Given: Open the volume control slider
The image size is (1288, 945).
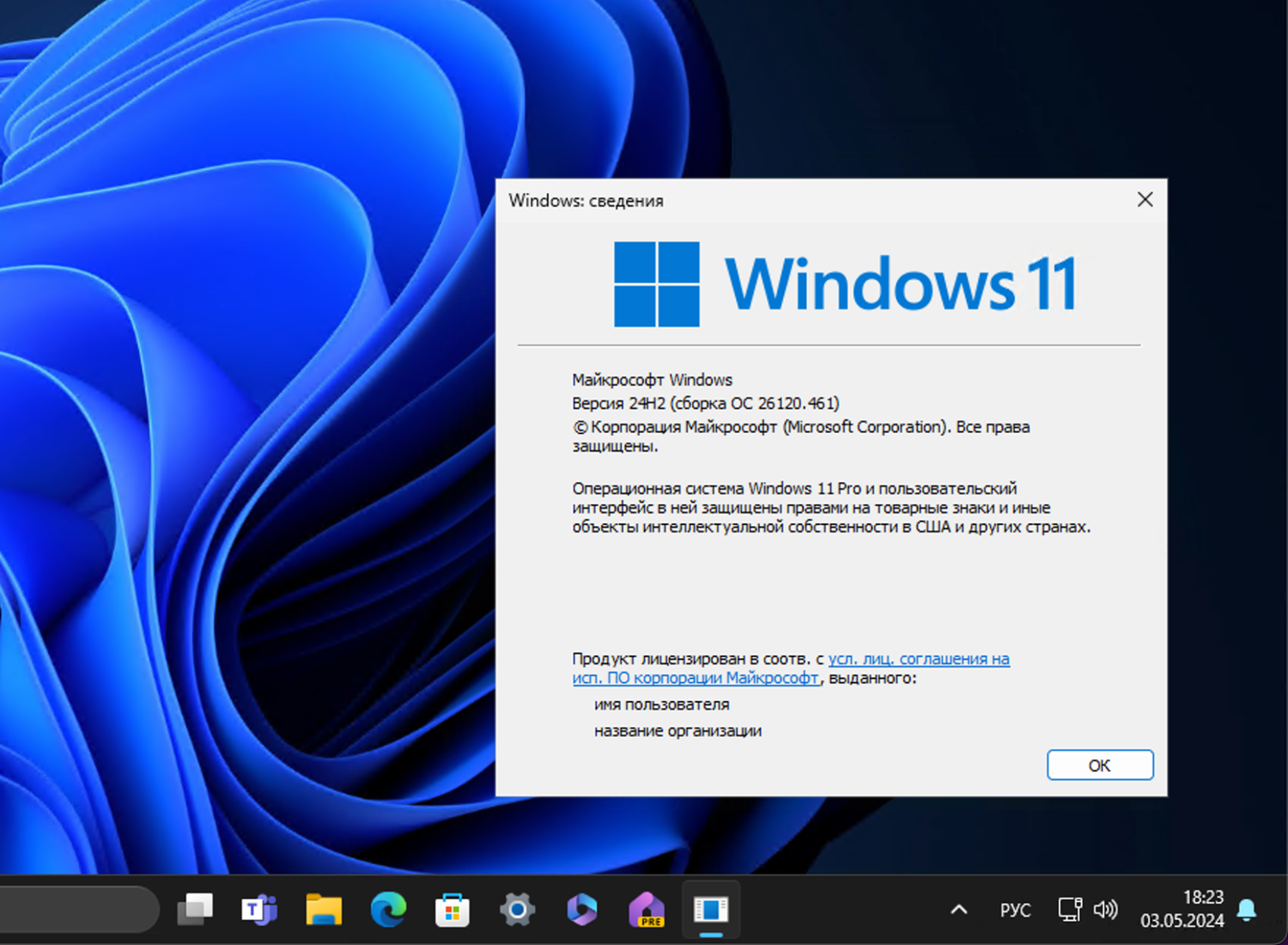Looking at the screenshot, I should click(x=1107, y=909).
